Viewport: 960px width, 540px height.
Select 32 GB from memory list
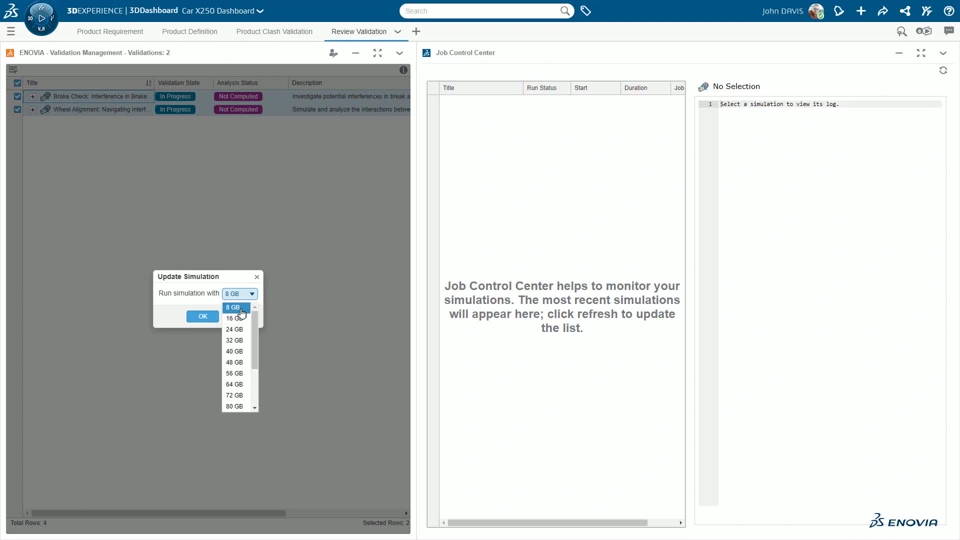(x=236, y=340)
